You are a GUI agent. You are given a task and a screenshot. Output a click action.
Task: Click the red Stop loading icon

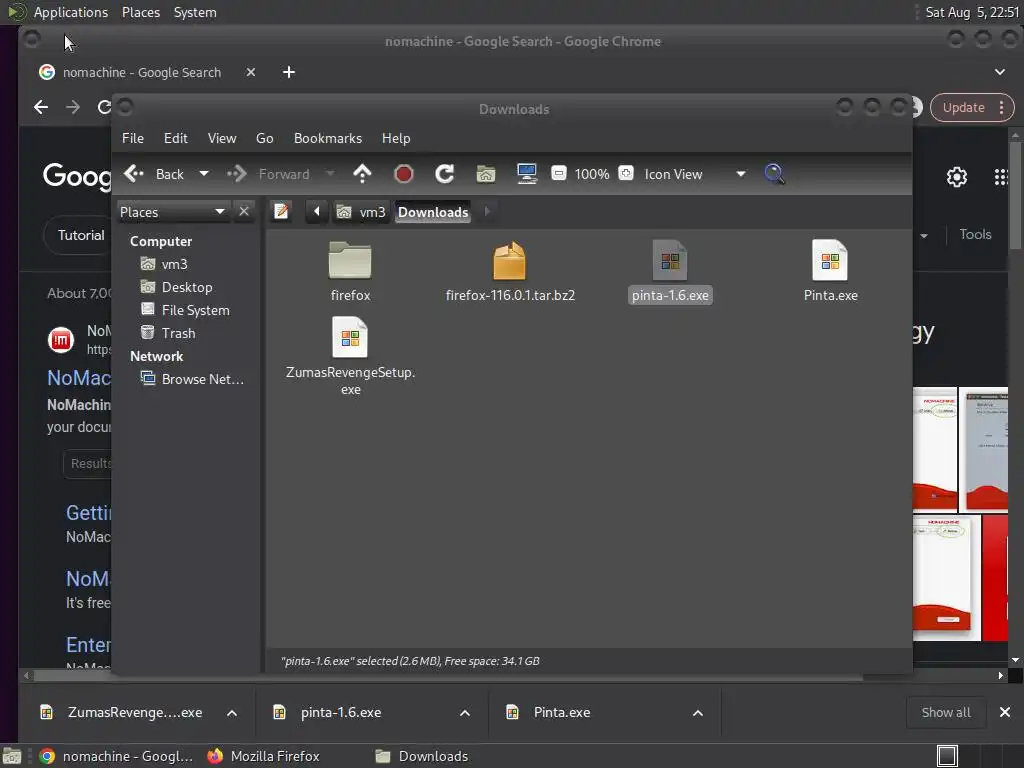point(404,174)
